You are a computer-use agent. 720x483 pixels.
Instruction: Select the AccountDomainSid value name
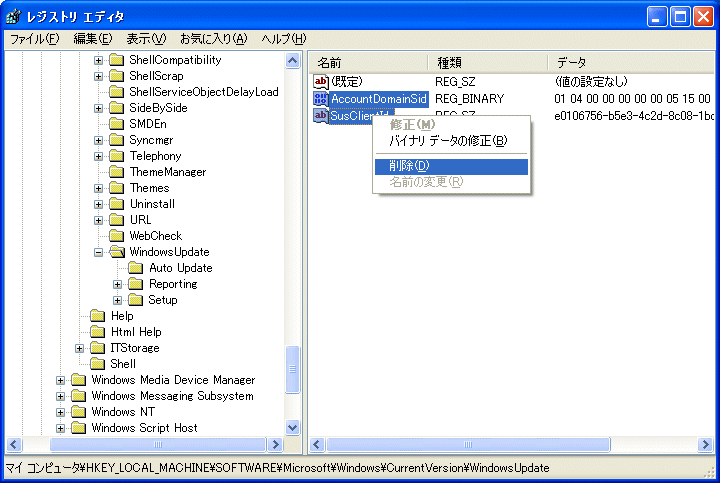pyautogui.click(x=379, y=99)
